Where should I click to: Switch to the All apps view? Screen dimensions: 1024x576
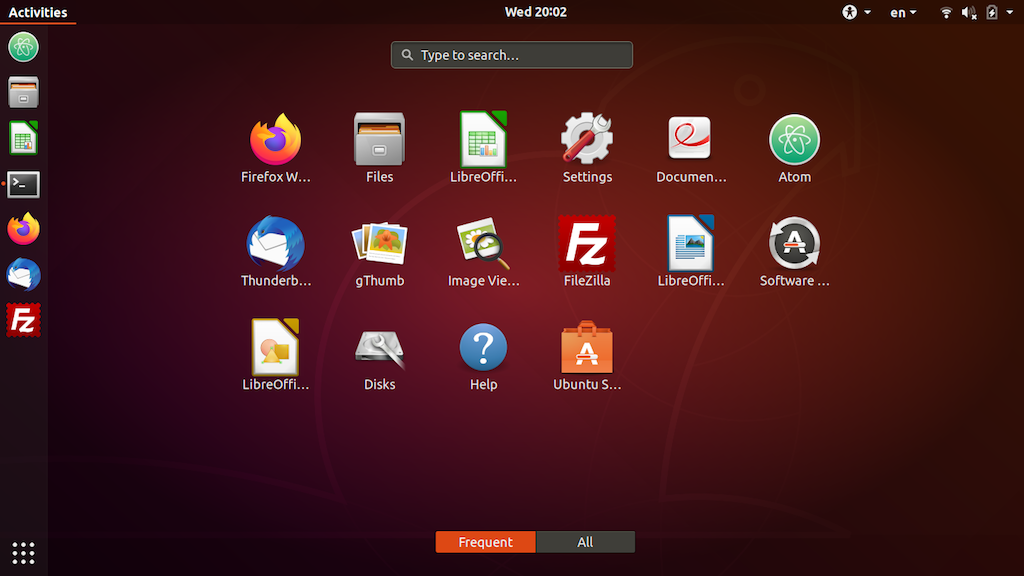[x=585, y=541]
